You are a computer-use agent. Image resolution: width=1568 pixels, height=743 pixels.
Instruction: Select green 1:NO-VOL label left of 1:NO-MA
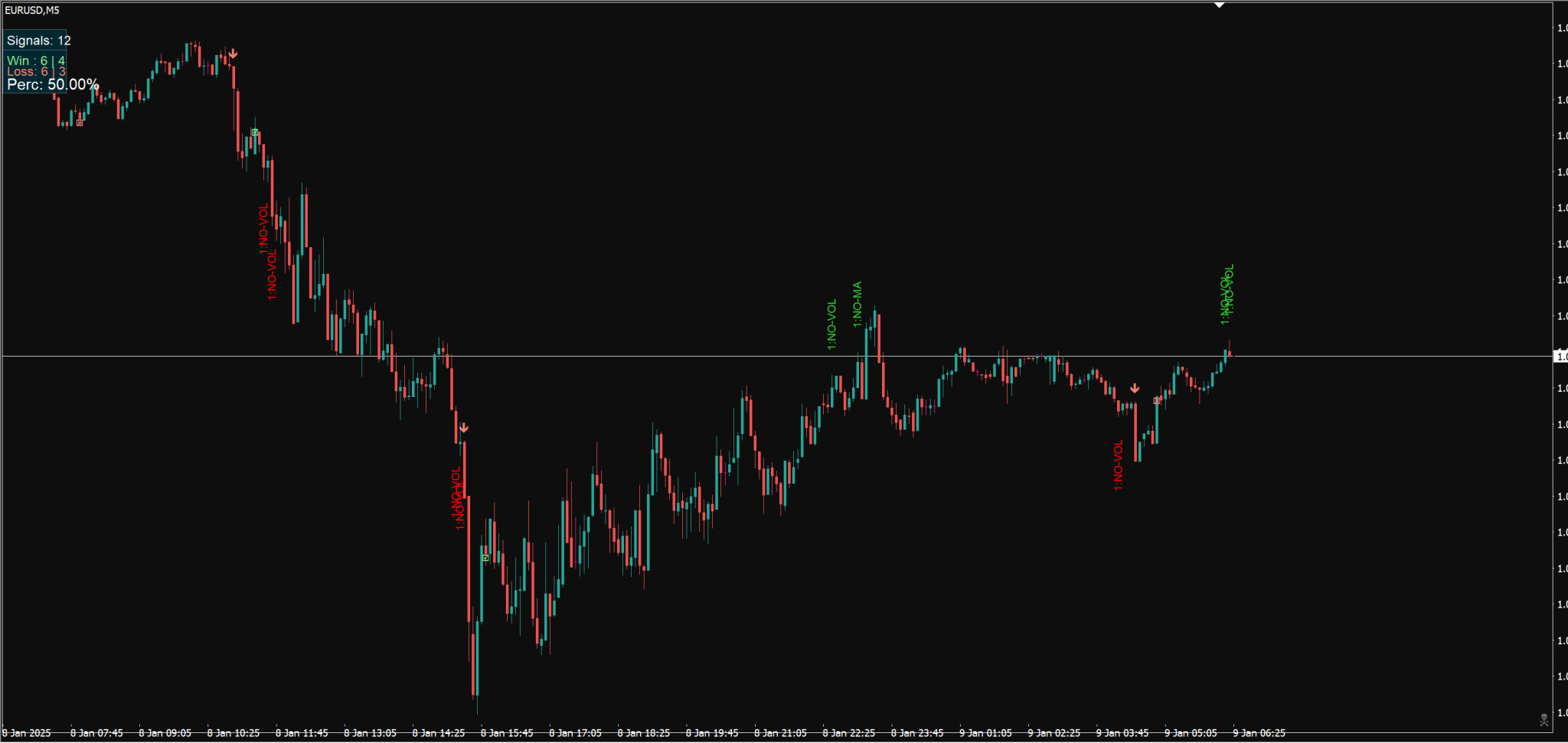click(832, 324)
